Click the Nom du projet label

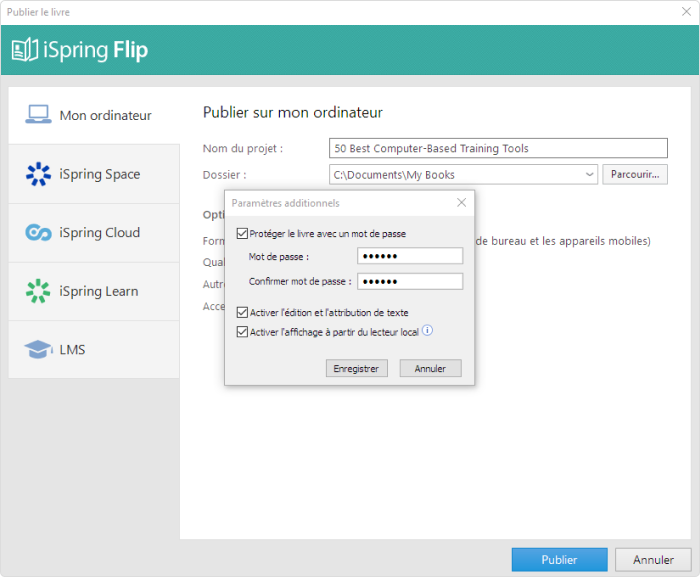point(243,148)
